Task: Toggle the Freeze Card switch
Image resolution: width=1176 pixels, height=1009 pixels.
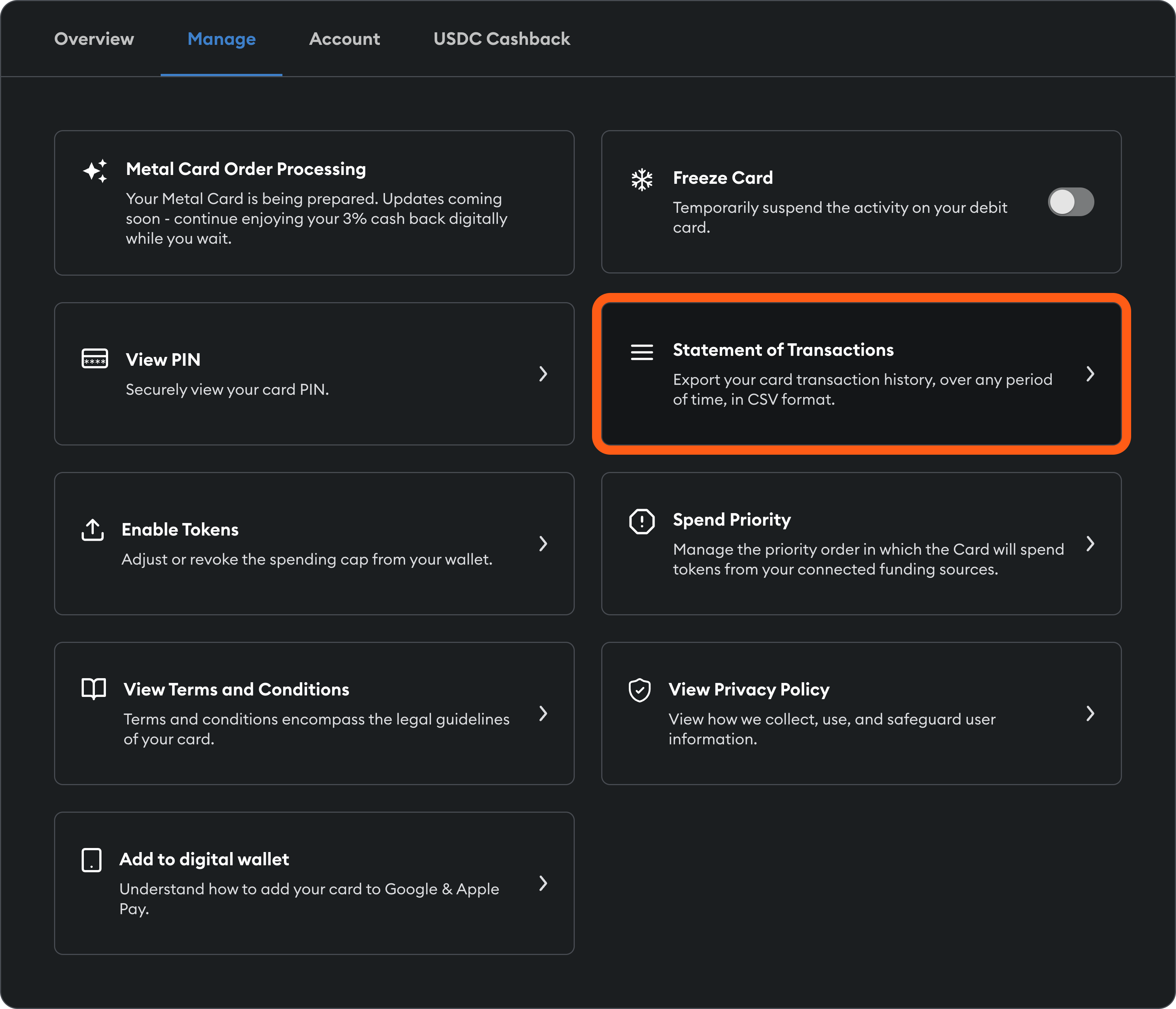Action: [x=1070, y=202]
